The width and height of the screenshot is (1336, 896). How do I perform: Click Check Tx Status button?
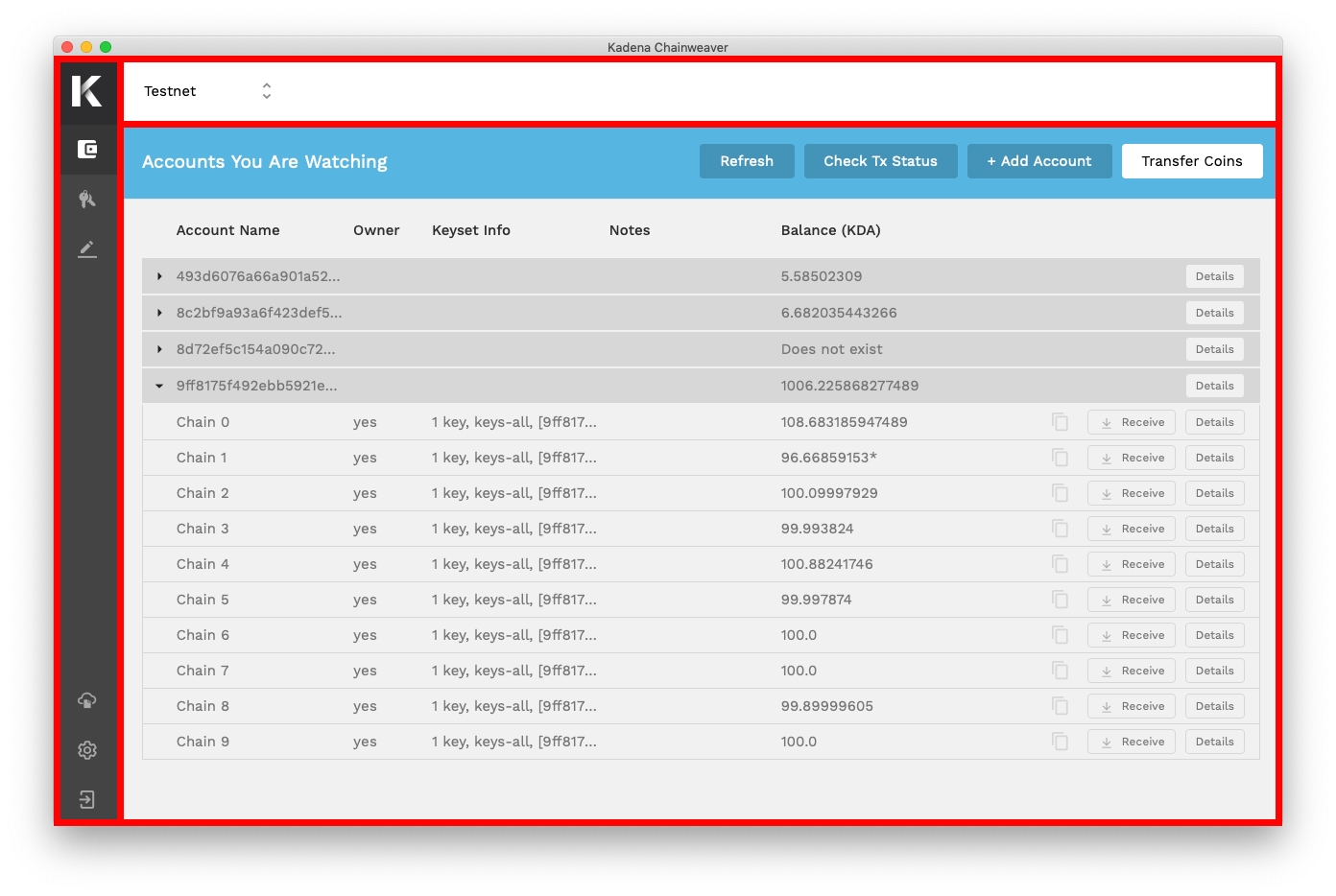pyautogui.click(x=880, y=161)
